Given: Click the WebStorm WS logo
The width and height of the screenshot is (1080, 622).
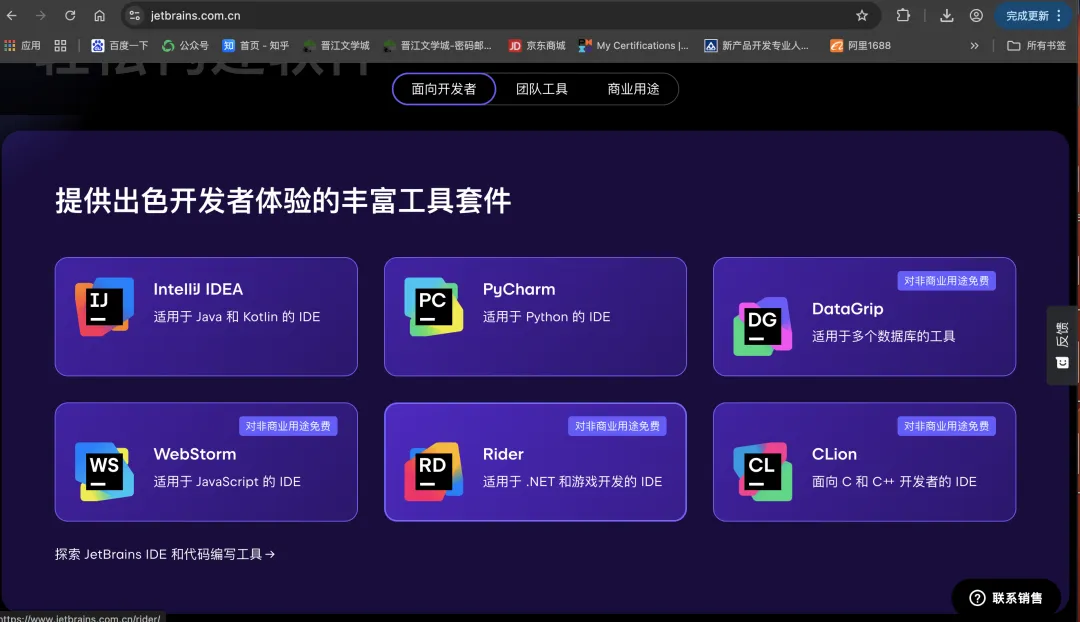Looking at the screenshot, I should (x=105, y=471).
